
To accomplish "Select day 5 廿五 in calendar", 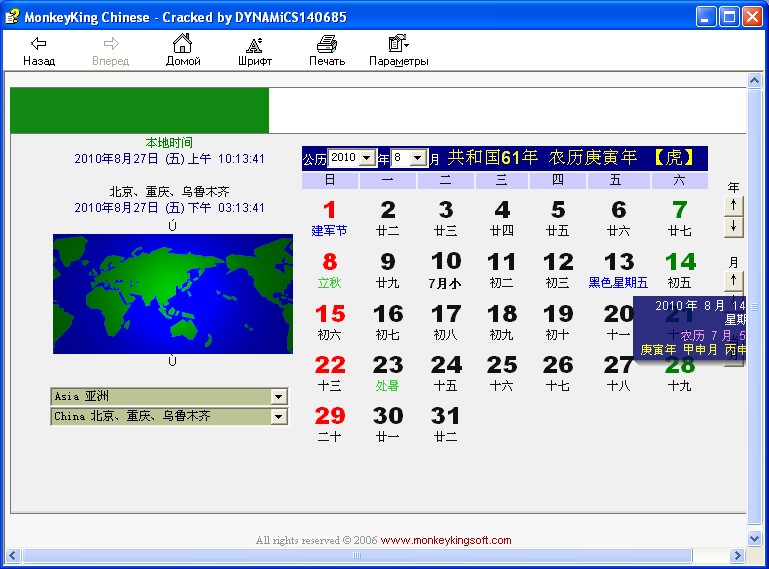I will [558, 218].
